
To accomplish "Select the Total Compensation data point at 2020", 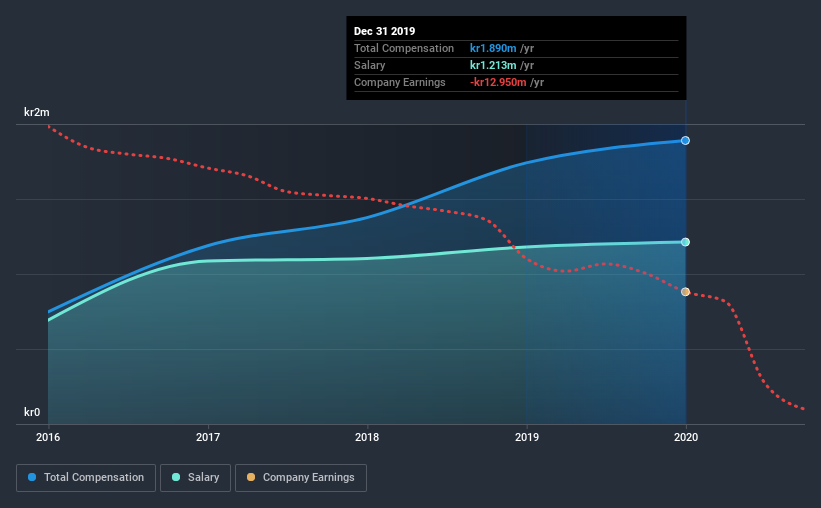I will [x=685, y=140].
